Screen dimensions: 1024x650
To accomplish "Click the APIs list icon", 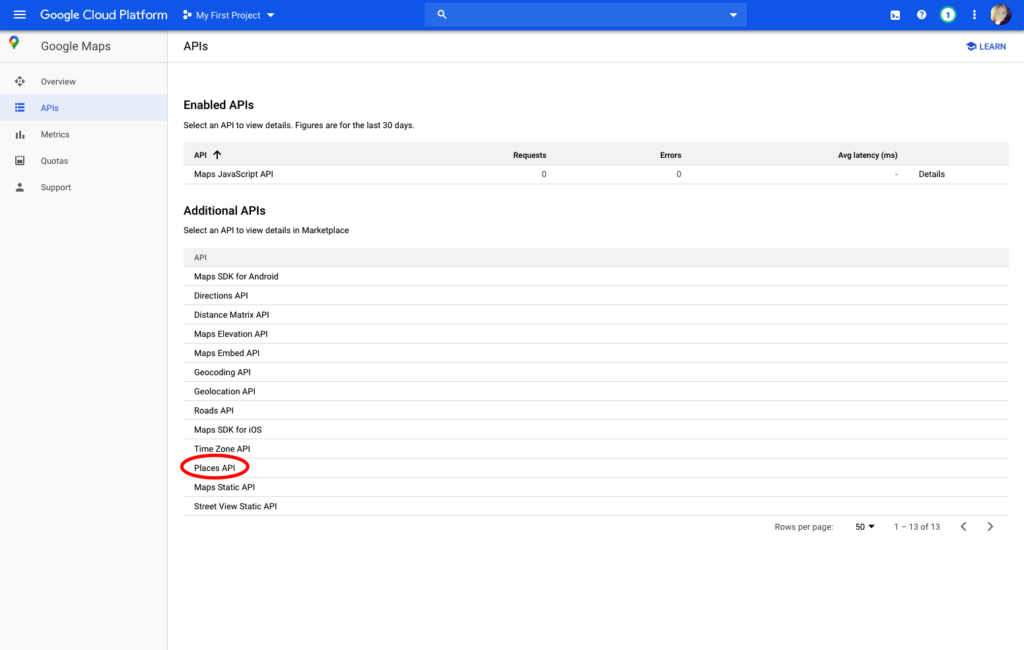I will (x=20, y=108).
